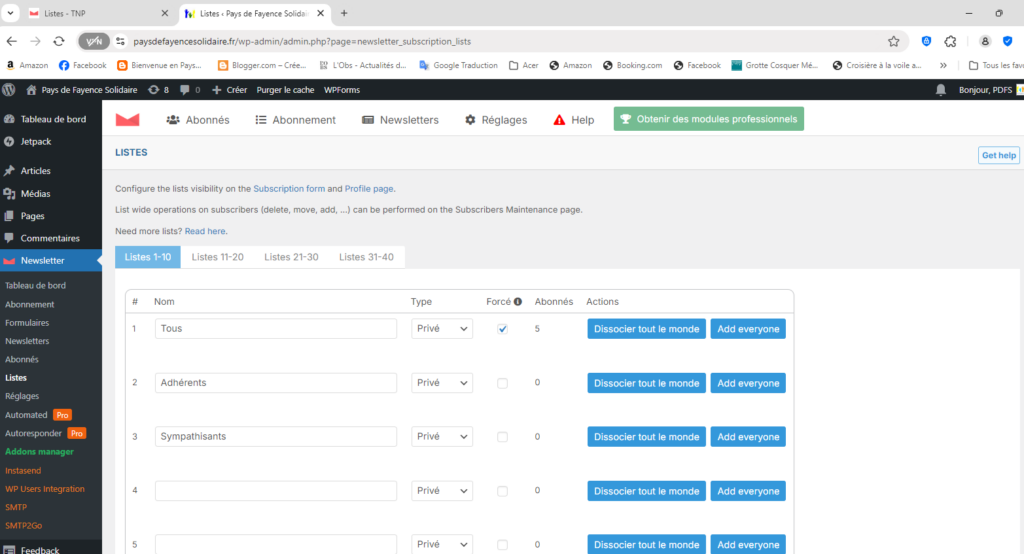1024x554 pixels.
Task: Open the WordPress logo menu icon
Action: pos(9,90)
